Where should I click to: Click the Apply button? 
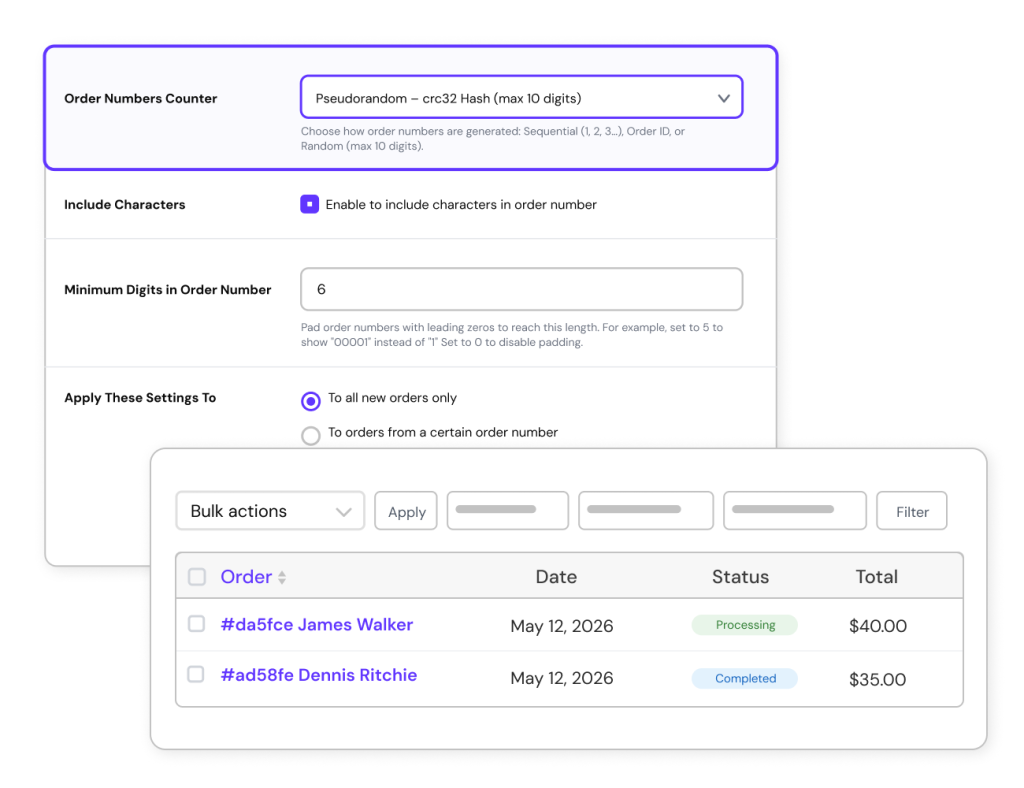point(406,511)
